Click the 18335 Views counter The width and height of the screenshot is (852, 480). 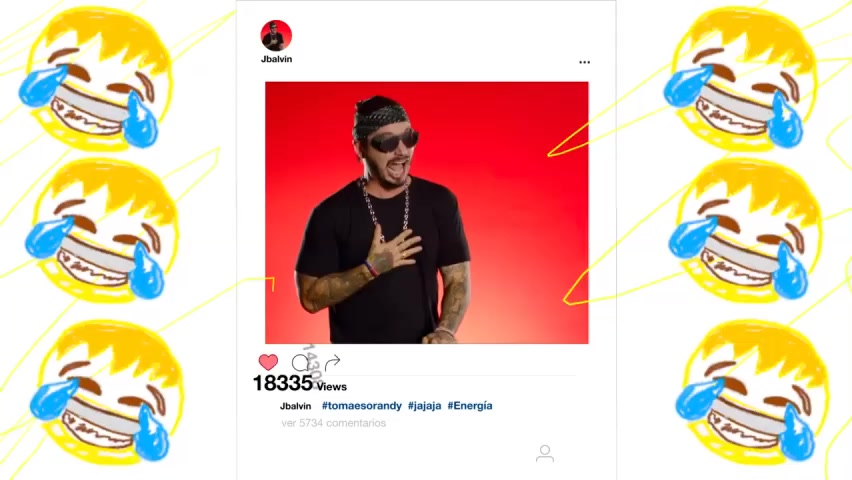coord(299,384)
